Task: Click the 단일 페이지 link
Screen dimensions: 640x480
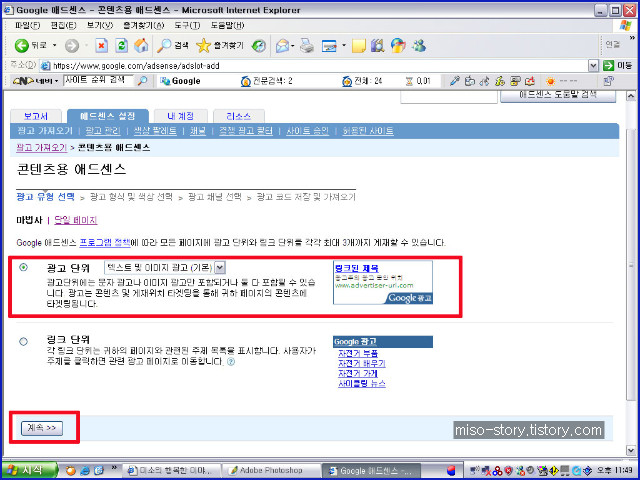Action: [76, 220]
